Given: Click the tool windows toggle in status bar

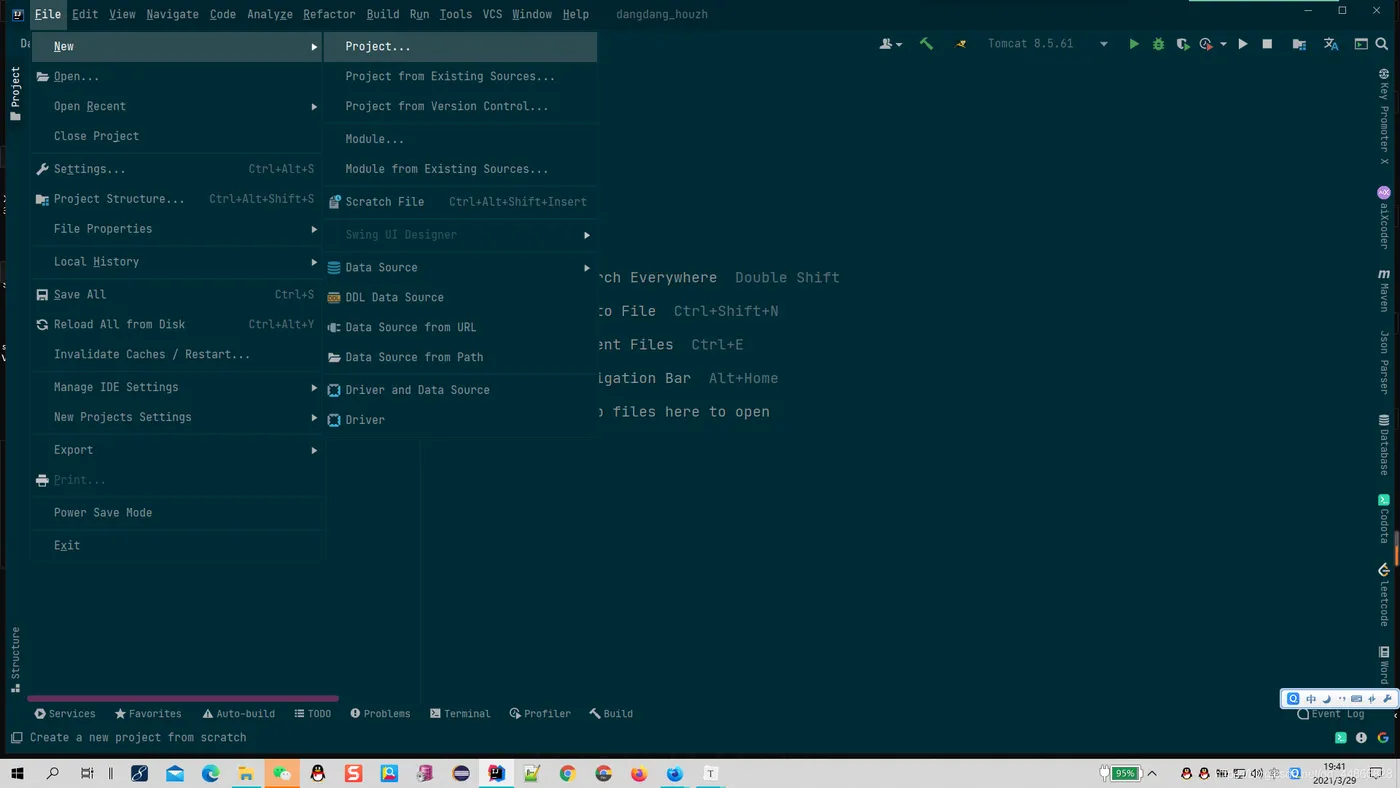Looking at the screenshot, I should click(x=16, y=738).
